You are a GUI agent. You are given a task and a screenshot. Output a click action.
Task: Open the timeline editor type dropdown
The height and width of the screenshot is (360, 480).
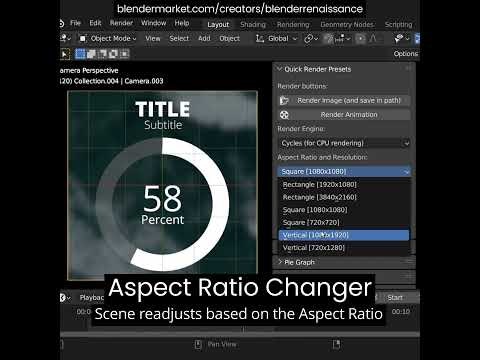click(x=65, y=298)
